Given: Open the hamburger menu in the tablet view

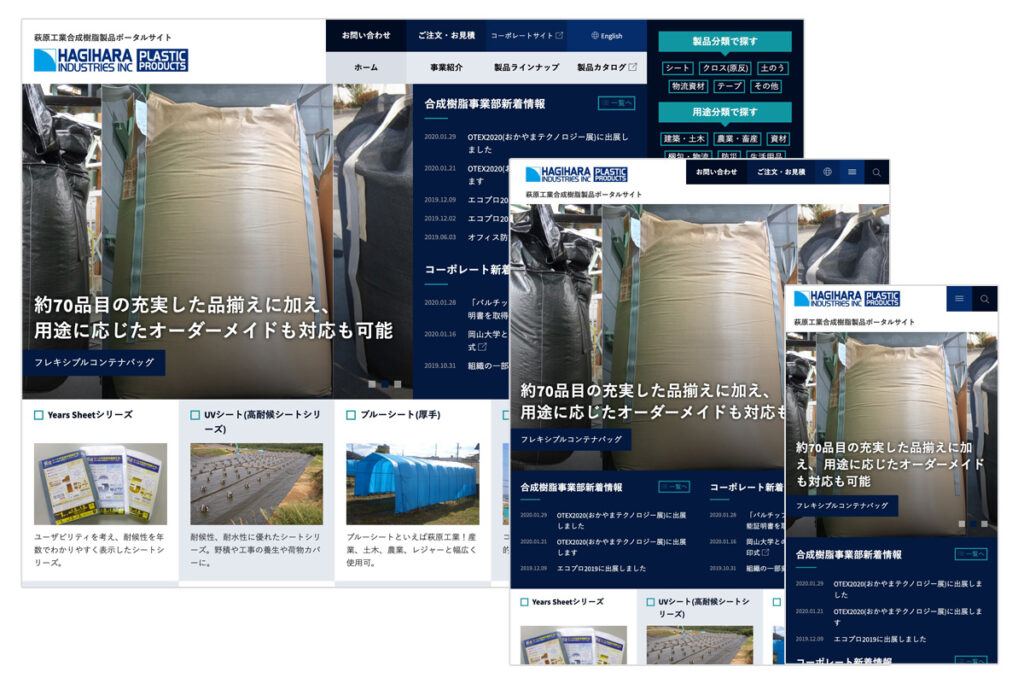Looking at the screenshot, I should [852, 172].
